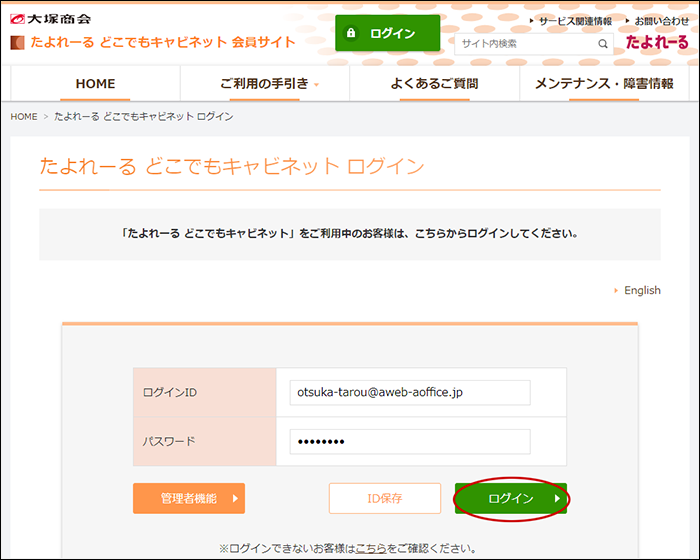Click the breadcrumb text たよれーる どこでもキャビネット ログイン
This screenshot has width=700, height=560.
[144, 117]
